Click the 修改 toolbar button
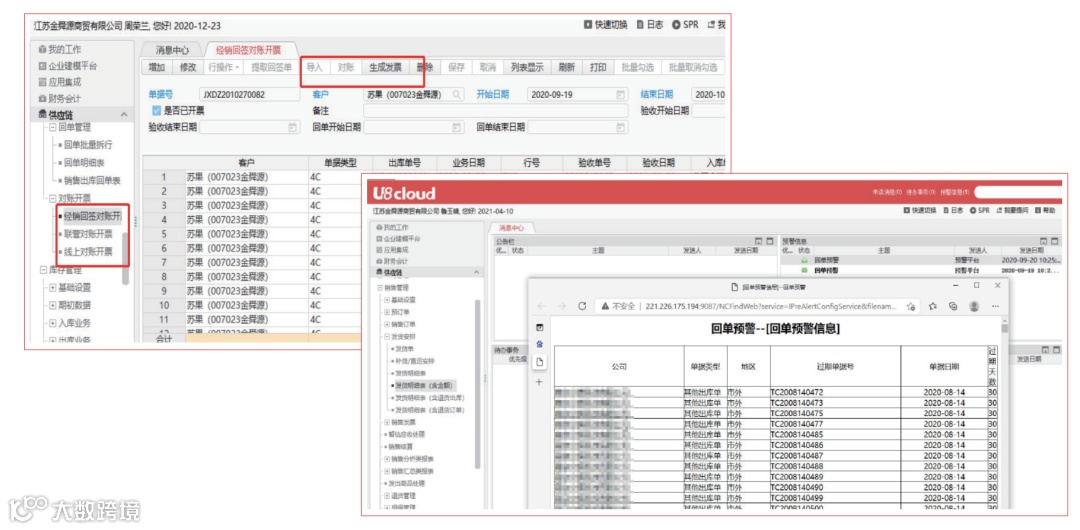1080x530 pixels. pyautogui.click(x=188, y=68)
